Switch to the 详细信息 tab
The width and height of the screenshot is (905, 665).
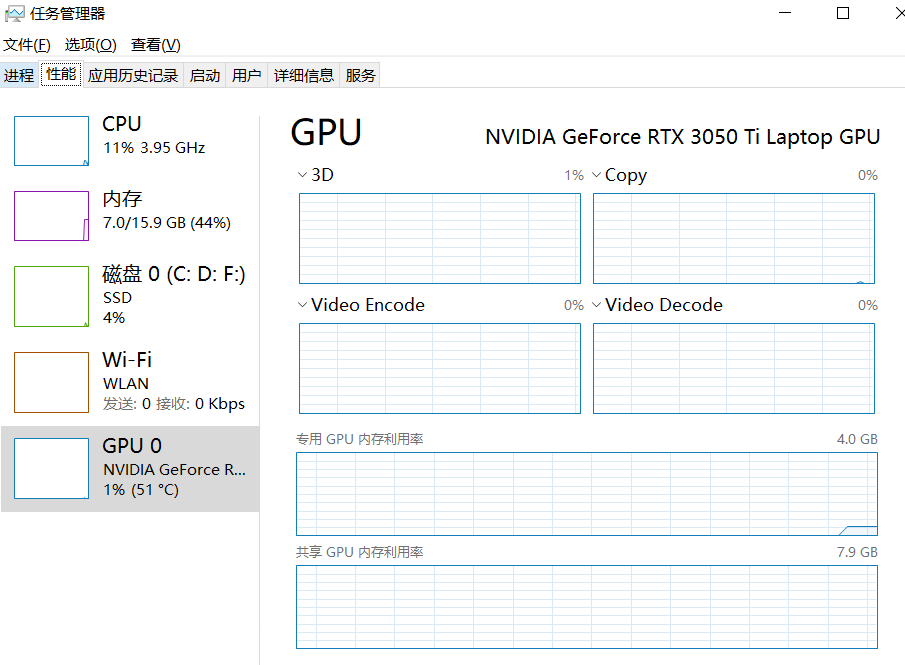point(304,75)
